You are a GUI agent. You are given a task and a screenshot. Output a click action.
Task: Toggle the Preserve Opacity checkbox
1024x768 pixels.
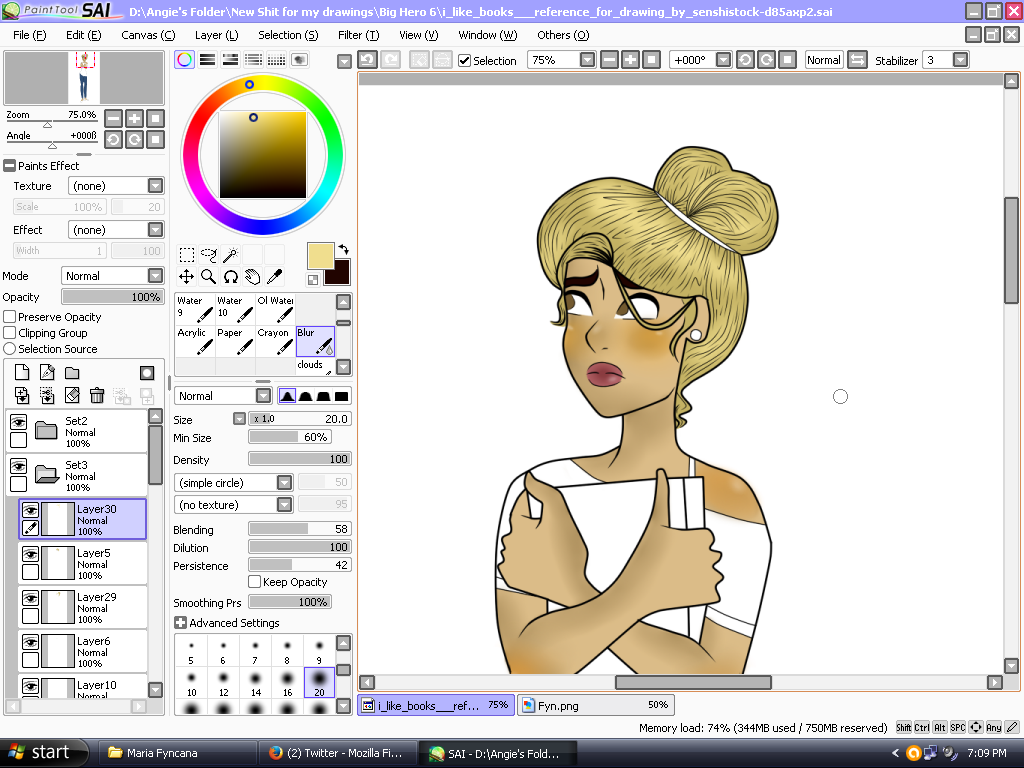click(8, 317)
